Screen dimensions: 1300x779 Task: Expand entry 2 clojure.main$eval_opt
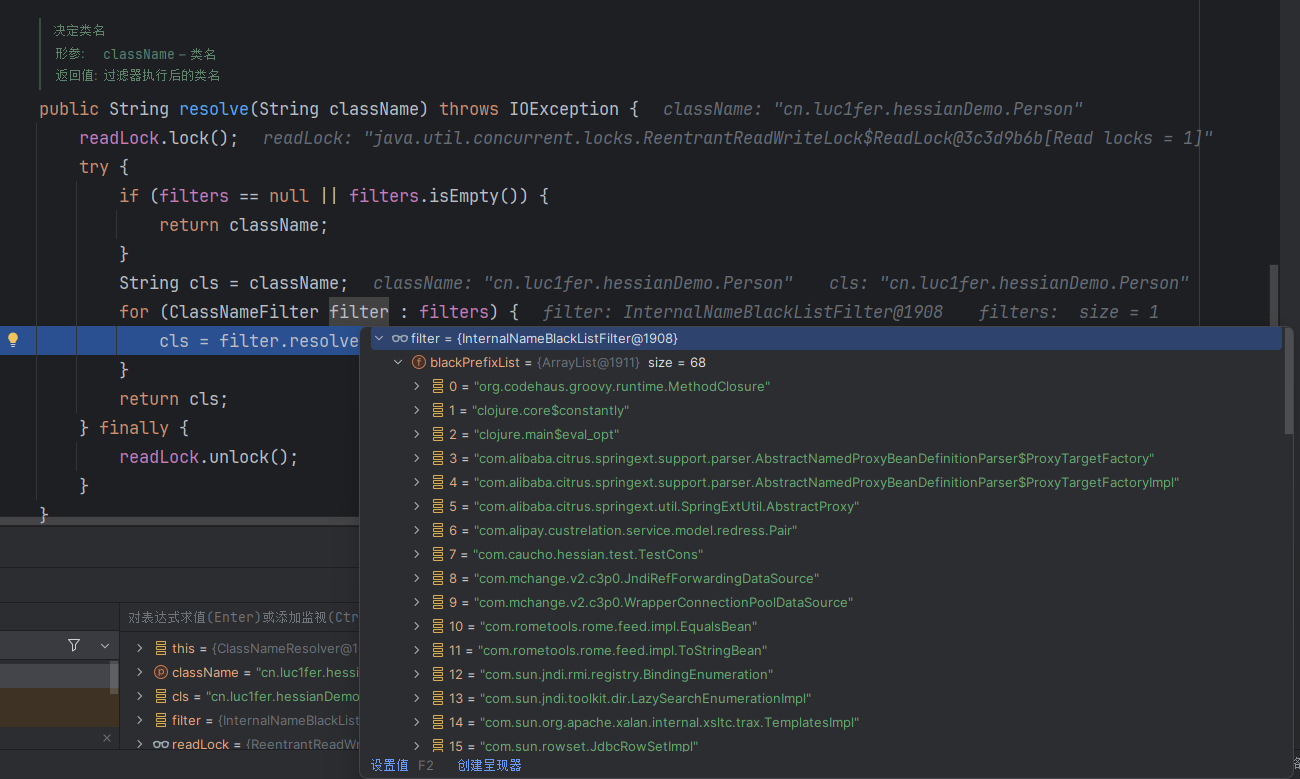pyautogui.click(x=418, y=434)
